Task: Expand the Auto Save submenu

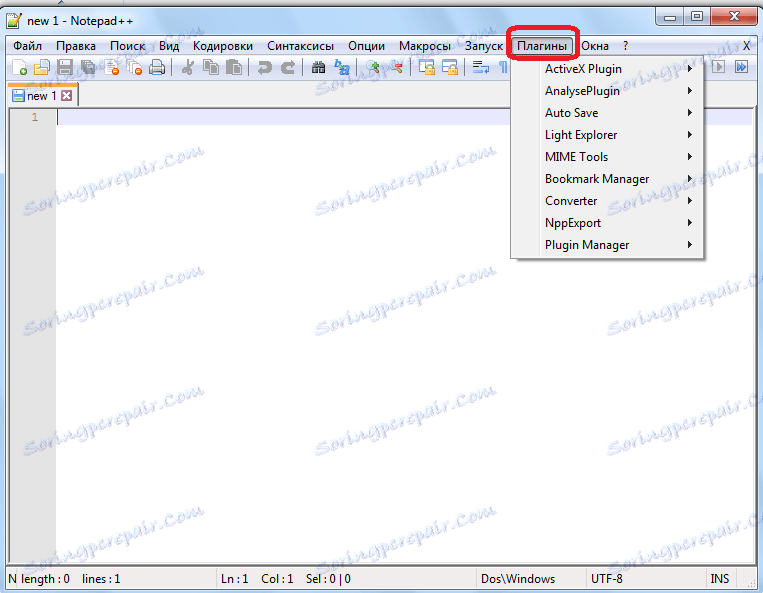Action: coord(607,112)
